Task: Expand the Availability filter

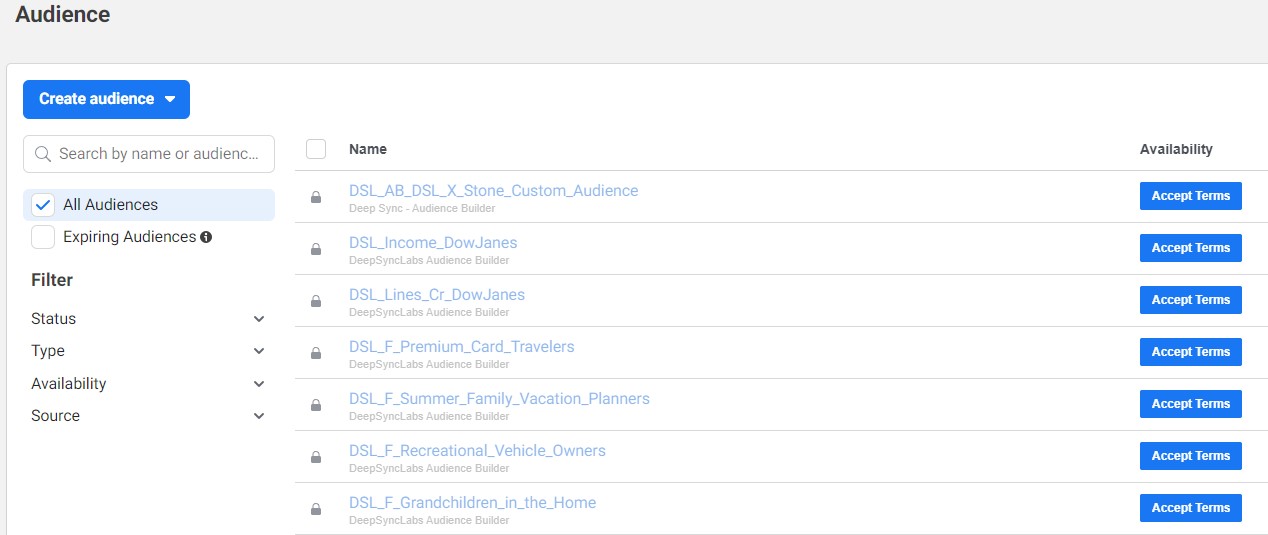Action: pyautogui.click(x=259, y=384)
